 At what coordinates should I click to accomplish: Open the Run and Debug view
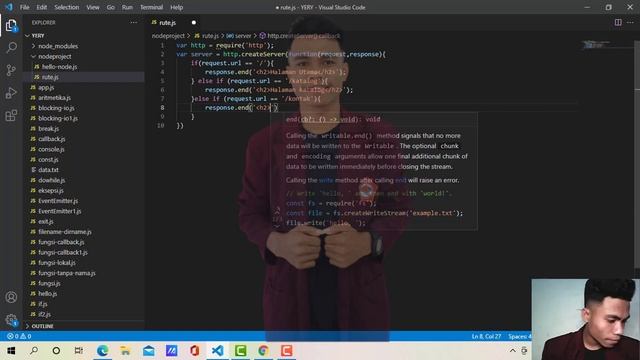point(11,93)
